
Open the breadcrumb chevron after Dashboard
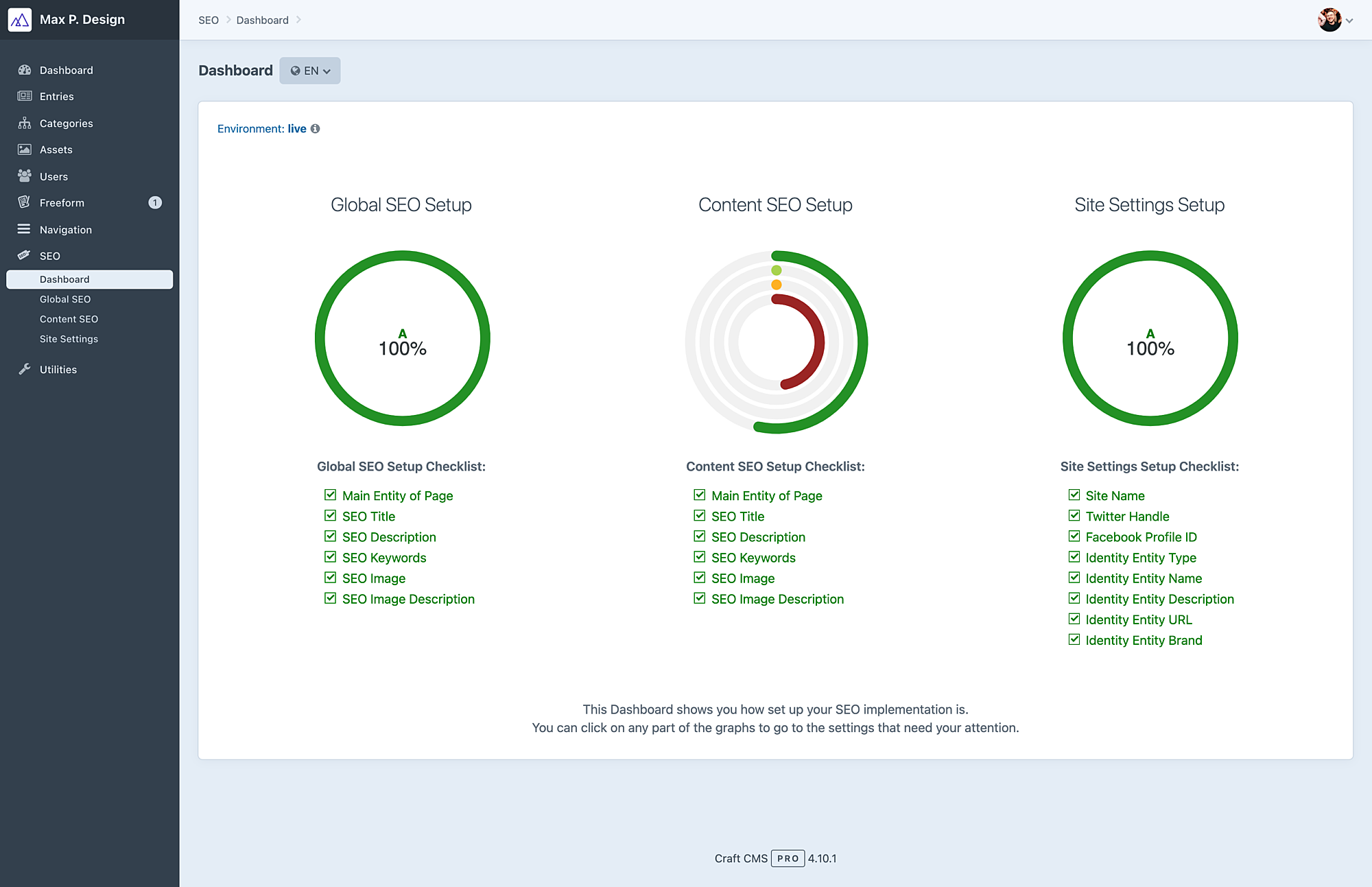pyautogui.click(x=299, y=20)
